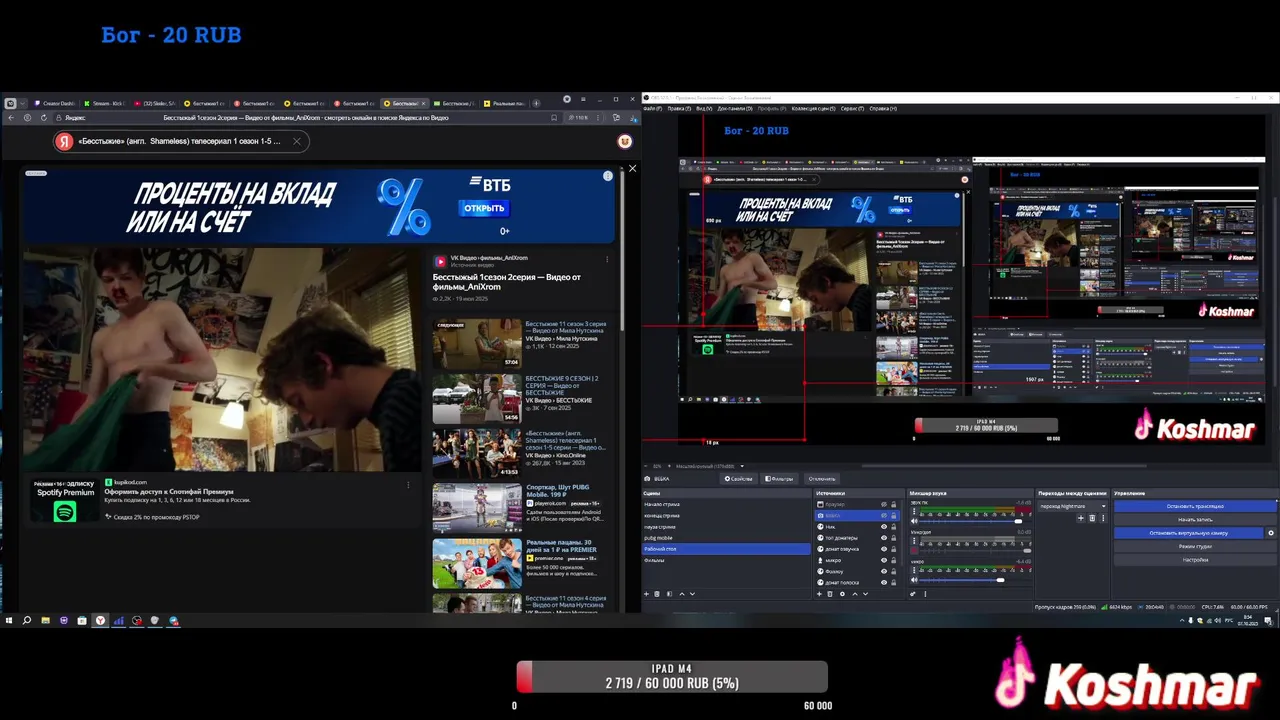Open the browser tab list dropdown
The width and height of the screenshot is (1280, 720).
[22, 103]
